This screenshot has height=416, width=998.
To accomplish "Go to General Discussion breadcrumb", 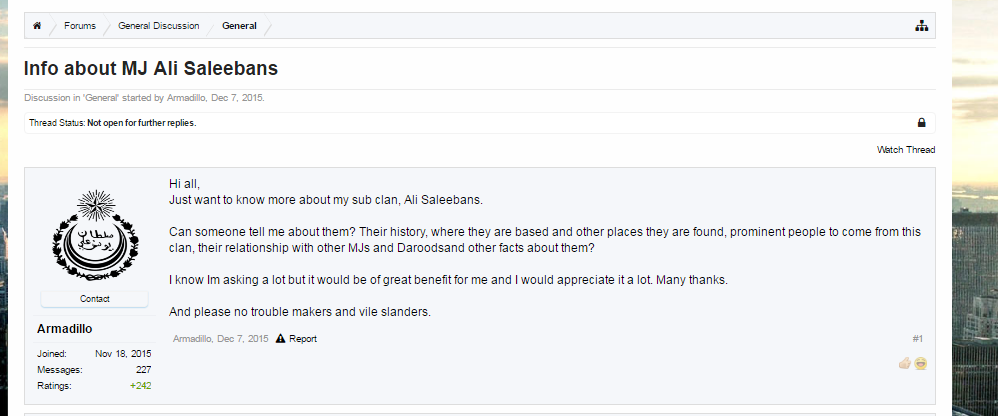I will [158, 26].
